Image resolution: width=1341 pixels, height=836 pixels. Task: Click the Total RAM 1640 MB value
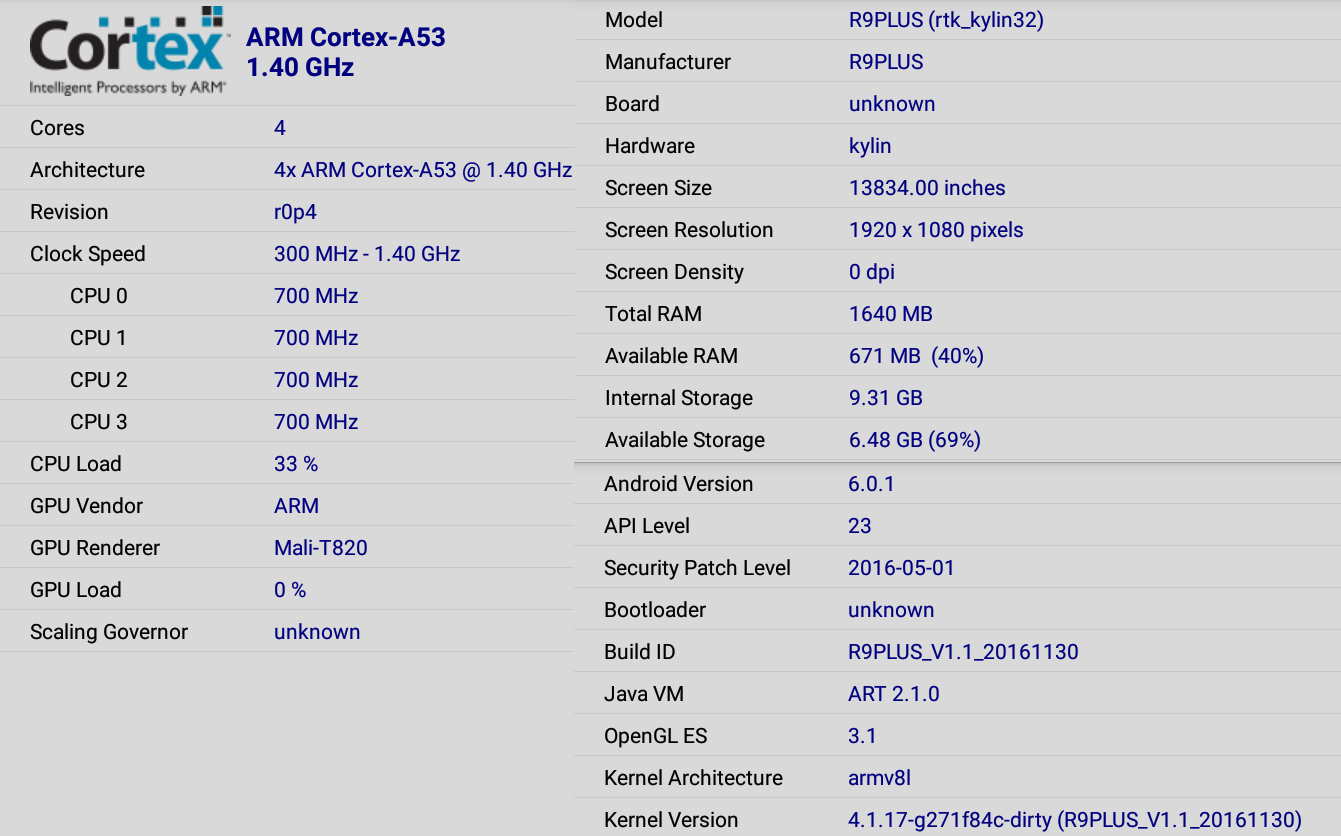coord(891,314)
